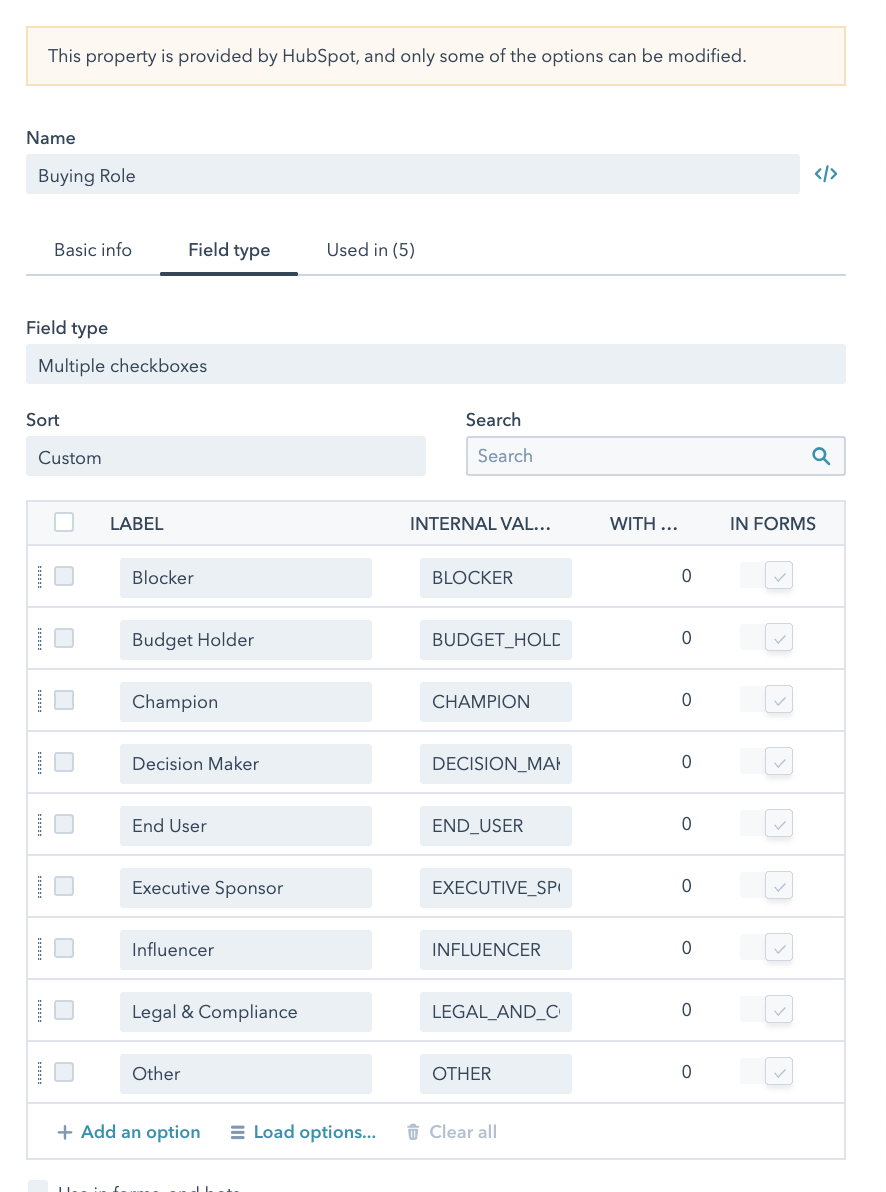
Task: Click the search magnifier icon
Action: coord(821,456)
